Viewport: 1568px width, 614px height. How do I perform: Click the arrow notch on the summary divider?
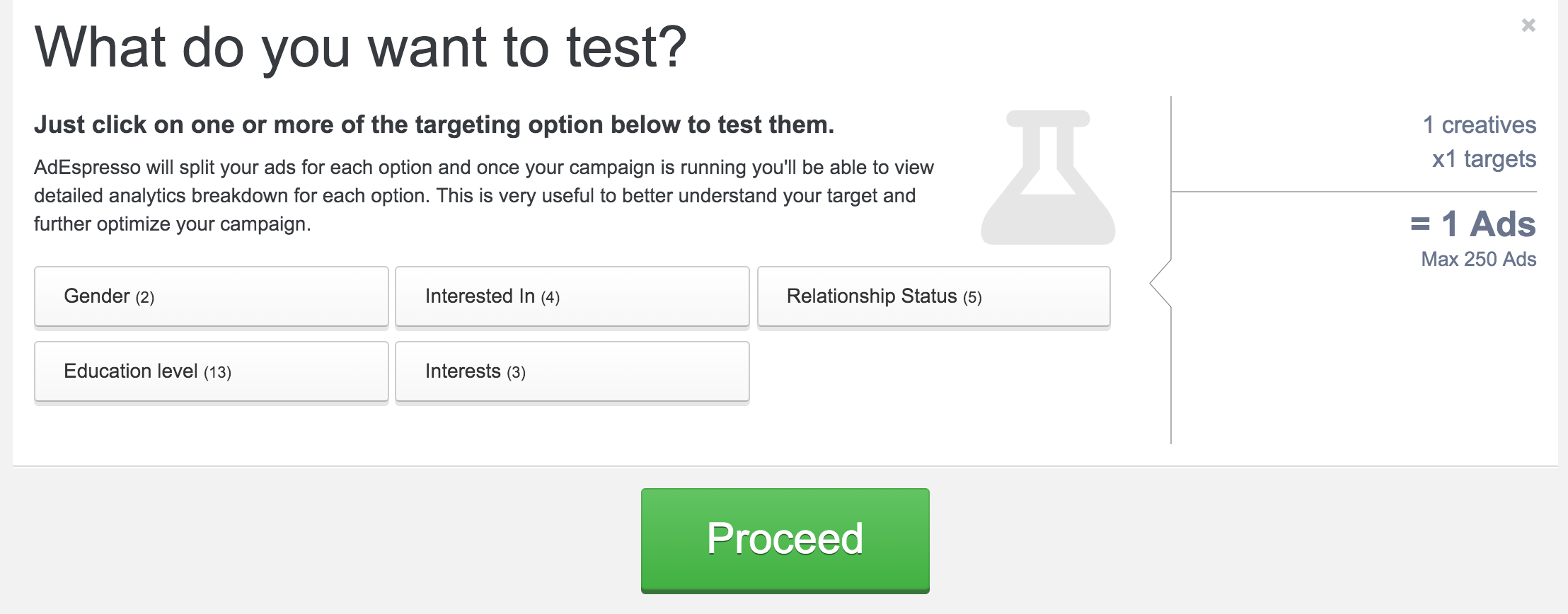point(1160,283)
